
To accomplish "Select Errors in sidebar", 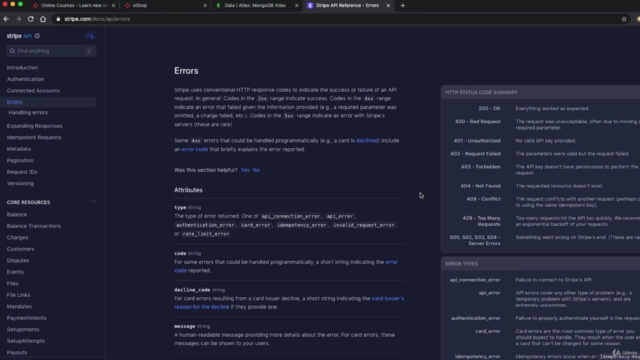I will point(14,102).
